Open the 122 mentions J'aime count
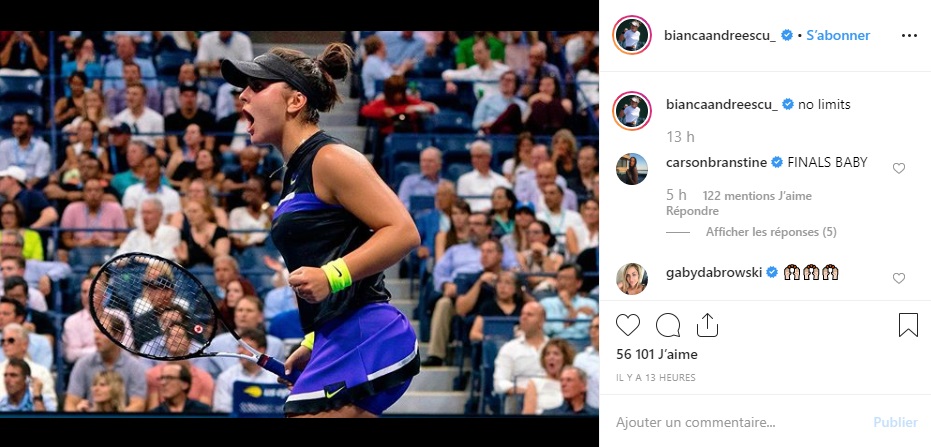The width and height of the screenshot is (931, 447). [x=757, y=196]
